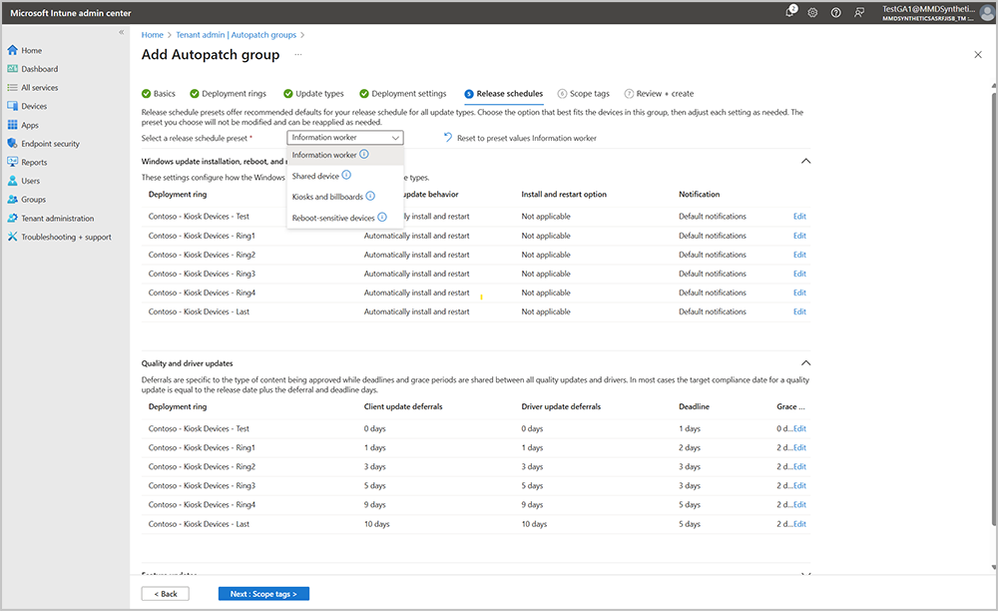Edit install settings for Kiosk Devices - Ring4

click(799, 293)
